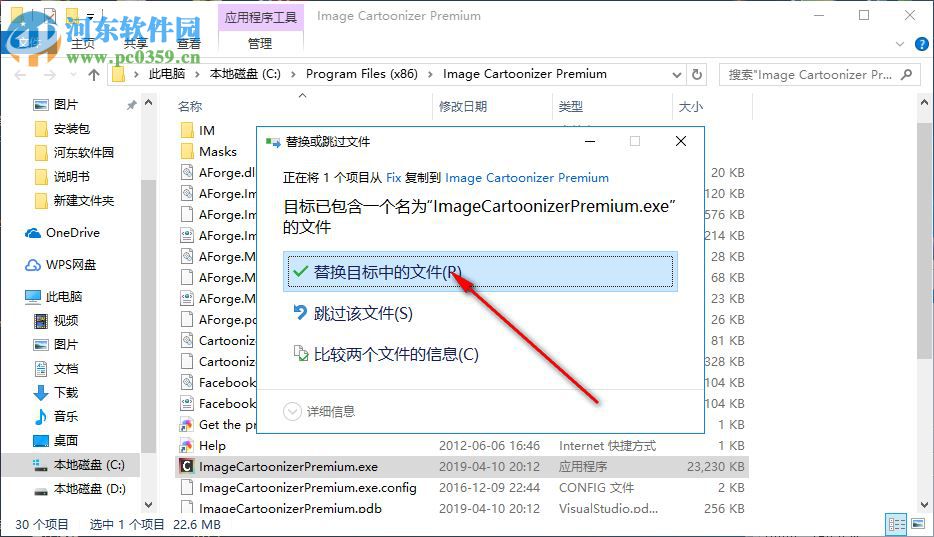Click the compare files document icon

point(300,354)
